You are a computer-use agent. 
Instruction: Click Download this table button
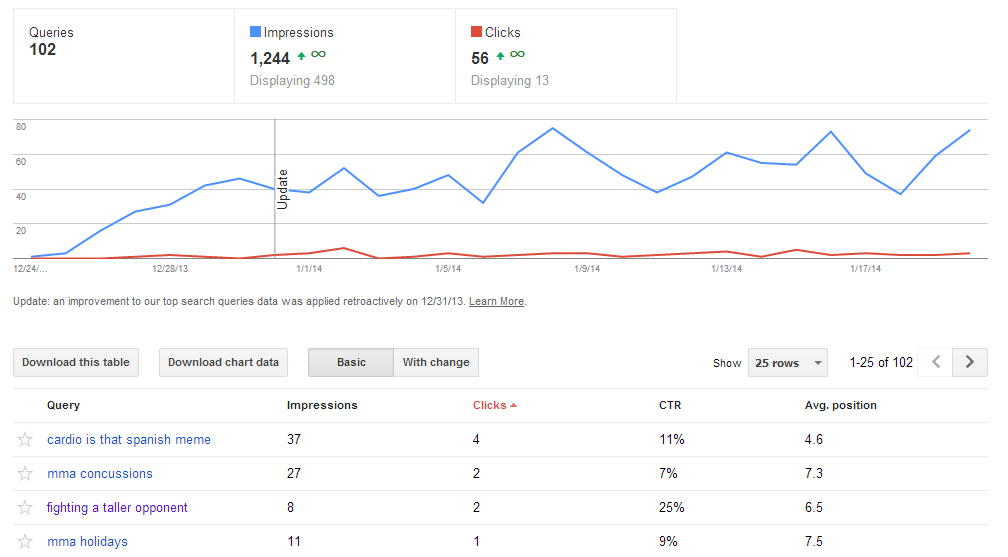point(76,362)
